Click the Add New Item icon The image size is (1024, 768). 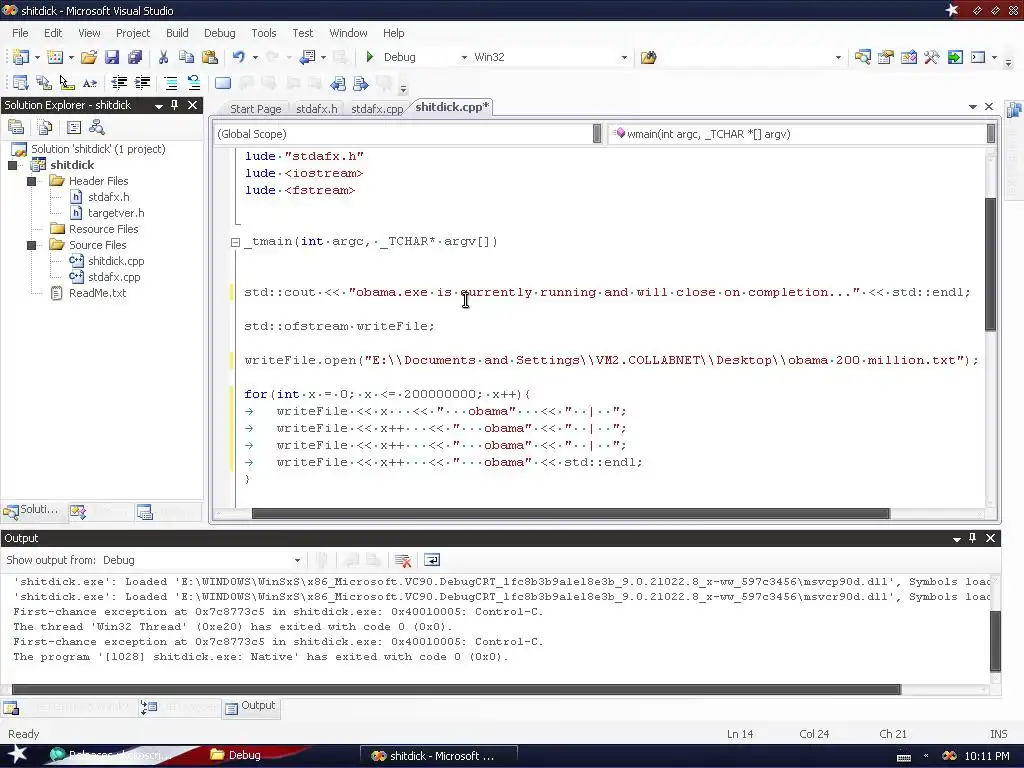tap(56, 57)
